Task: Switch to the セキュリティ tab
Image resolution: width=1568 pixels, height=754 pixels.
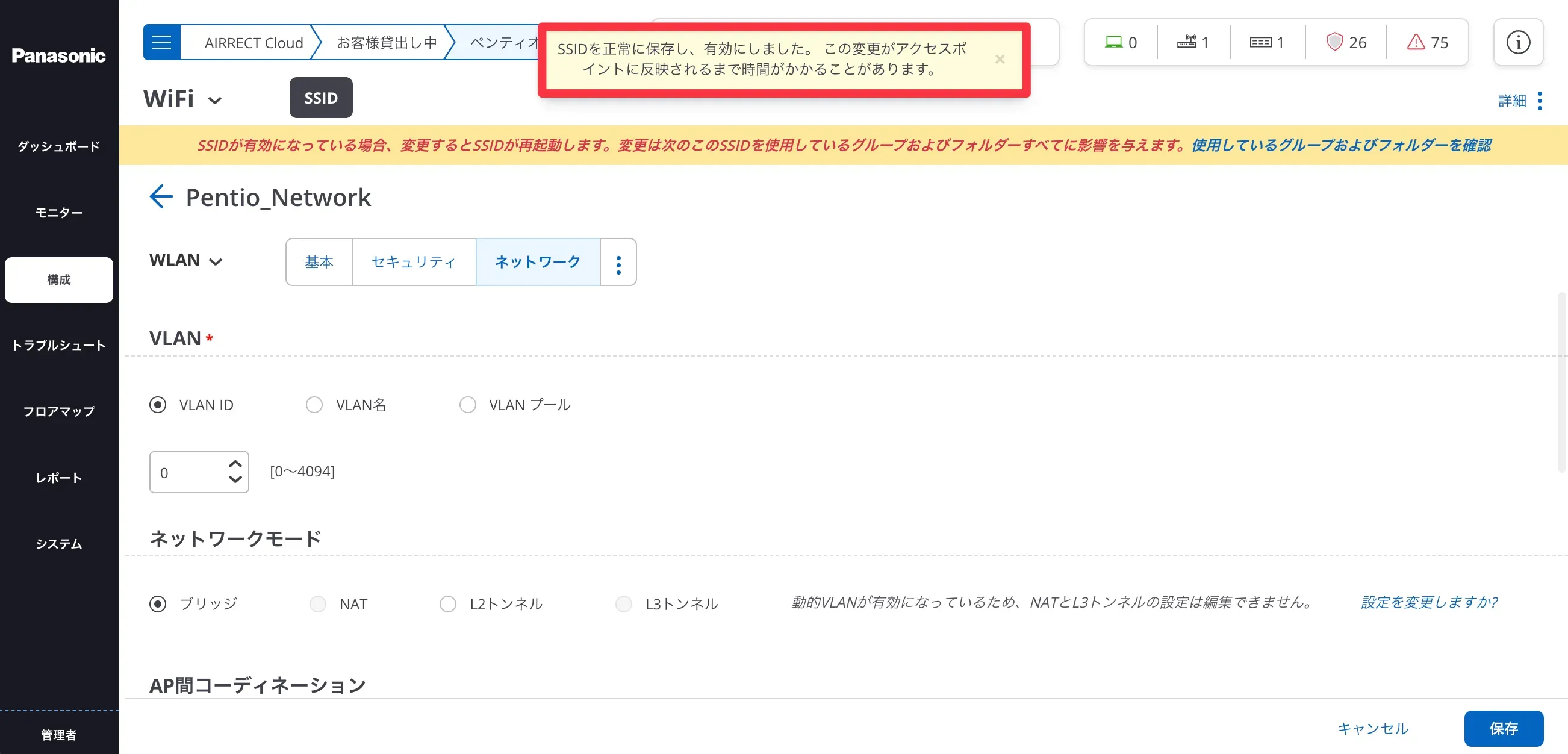Action: [x=413, y=263]
